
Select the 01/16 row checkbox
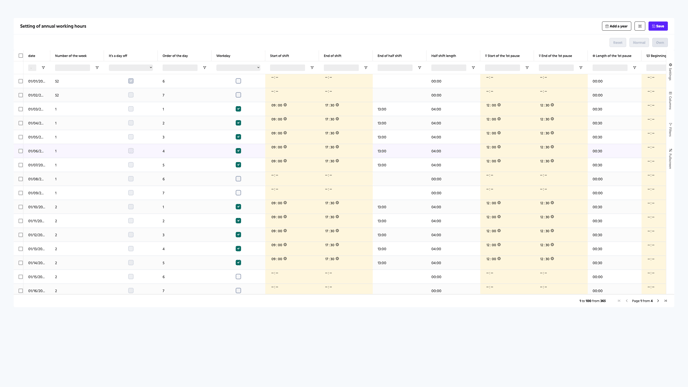tap(21, 290)
